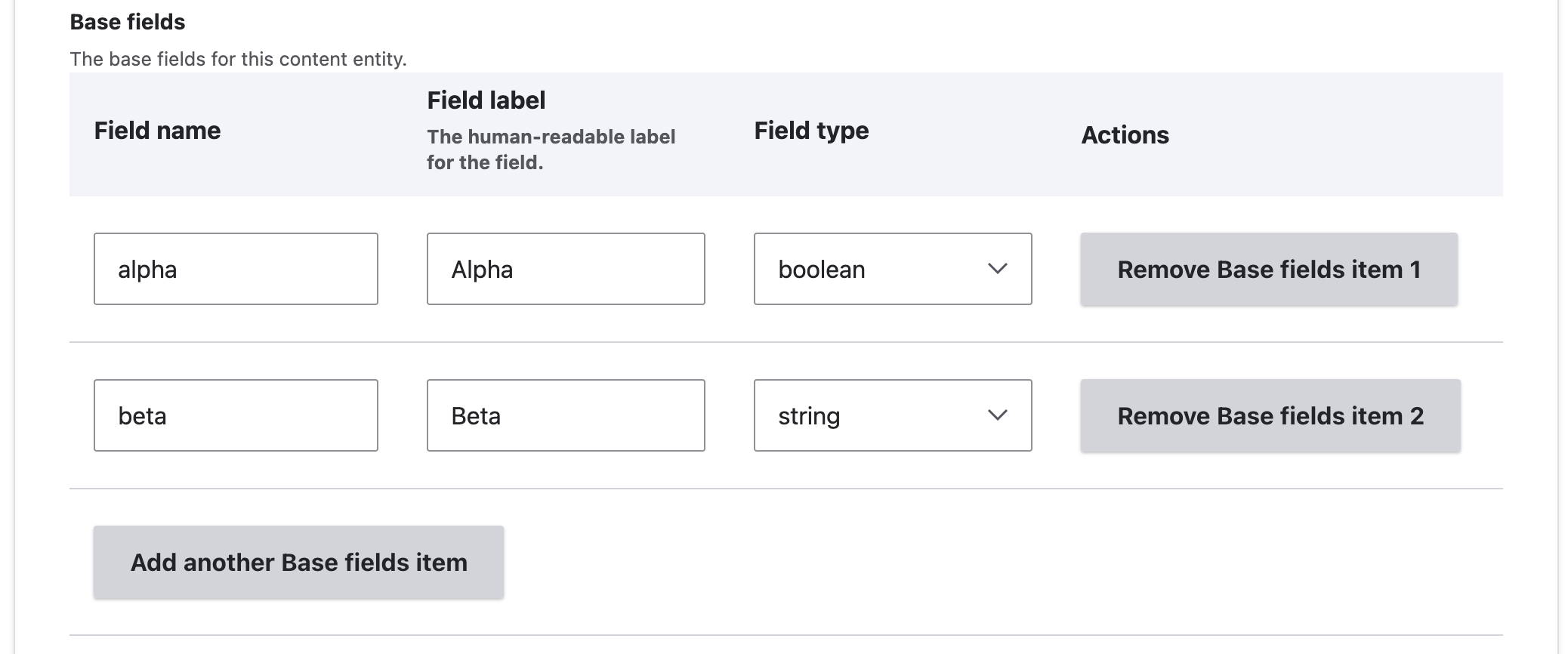Viewport: 1568px width, 654px height.
Task: Focus the 'Beta' field label input
Action: pyautogui.click(x=565, y=415)
